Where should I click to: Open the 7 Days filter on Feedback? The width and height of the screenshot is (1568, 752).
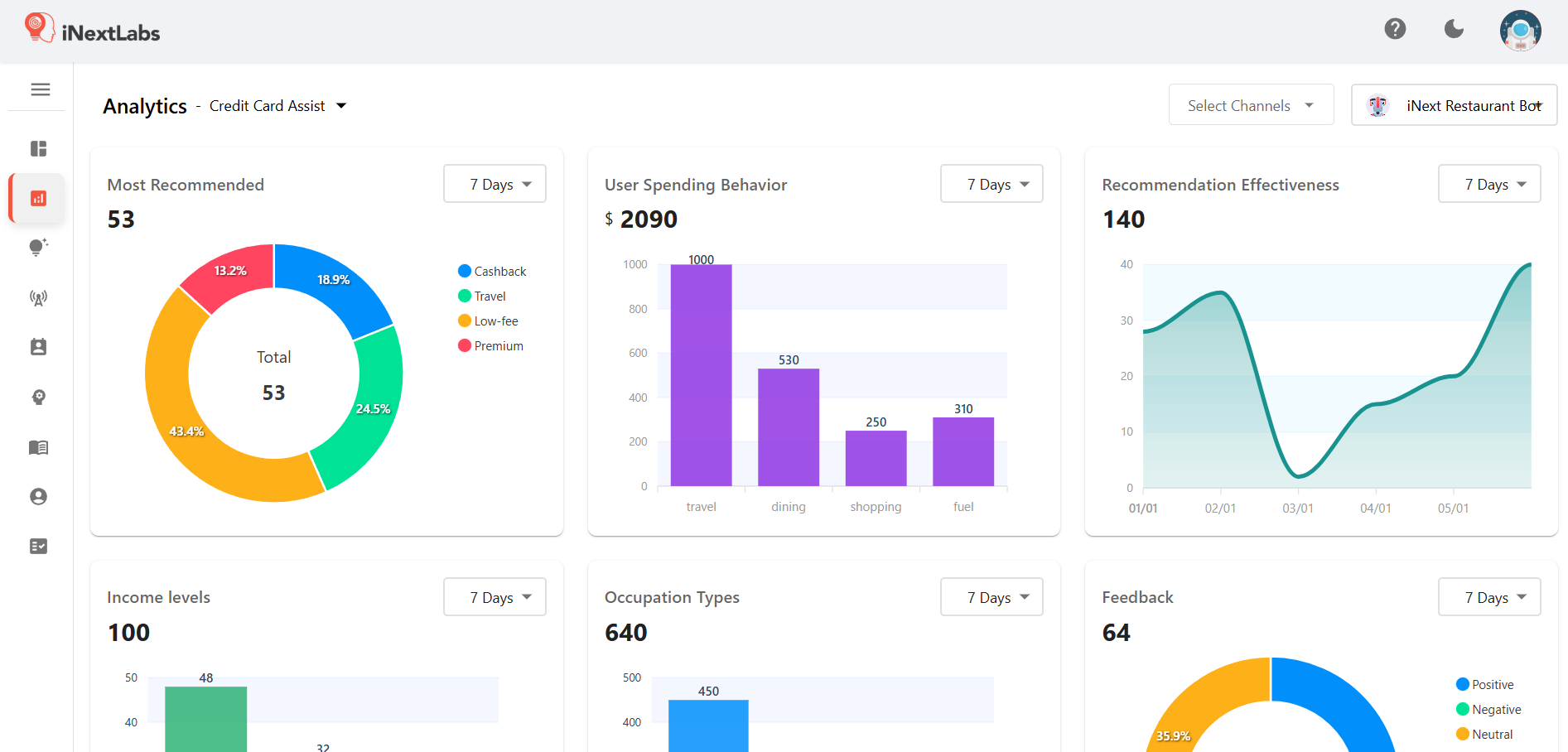pyautogui.click(x=1488, y=596)
